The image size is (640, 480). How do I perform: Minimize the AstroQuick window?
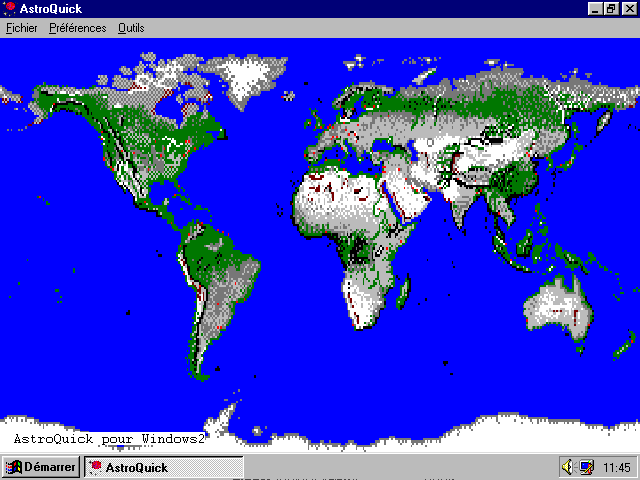pyautogui.click(x=596, y=8)
